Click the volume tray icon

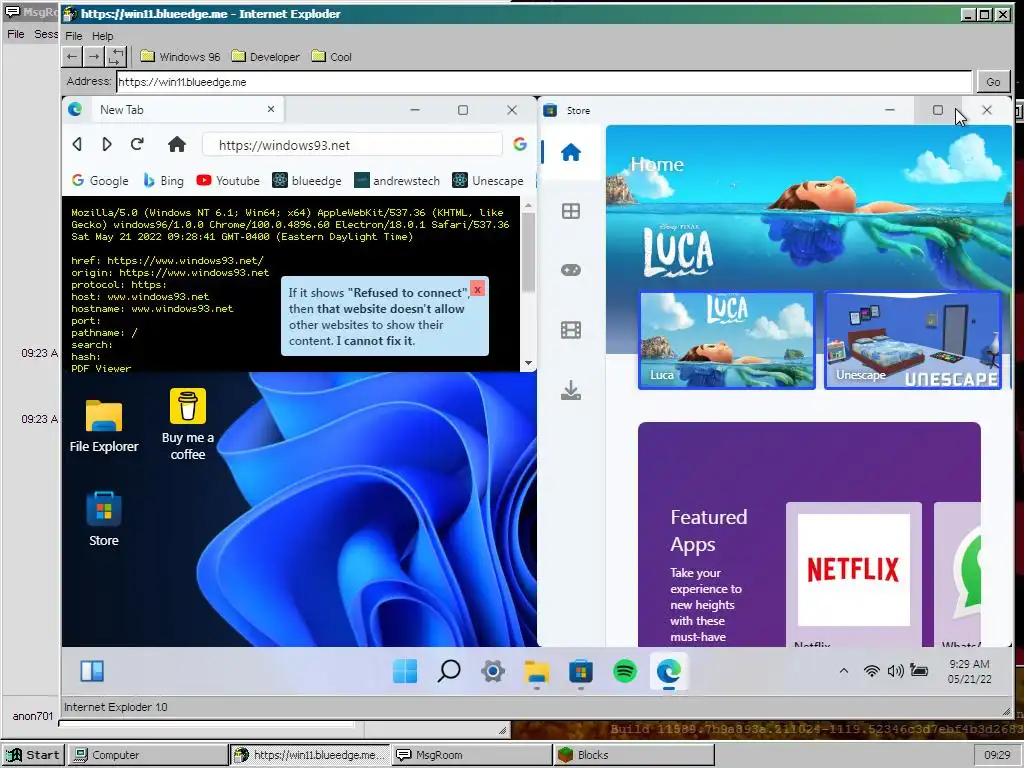[x=895, y=671]
